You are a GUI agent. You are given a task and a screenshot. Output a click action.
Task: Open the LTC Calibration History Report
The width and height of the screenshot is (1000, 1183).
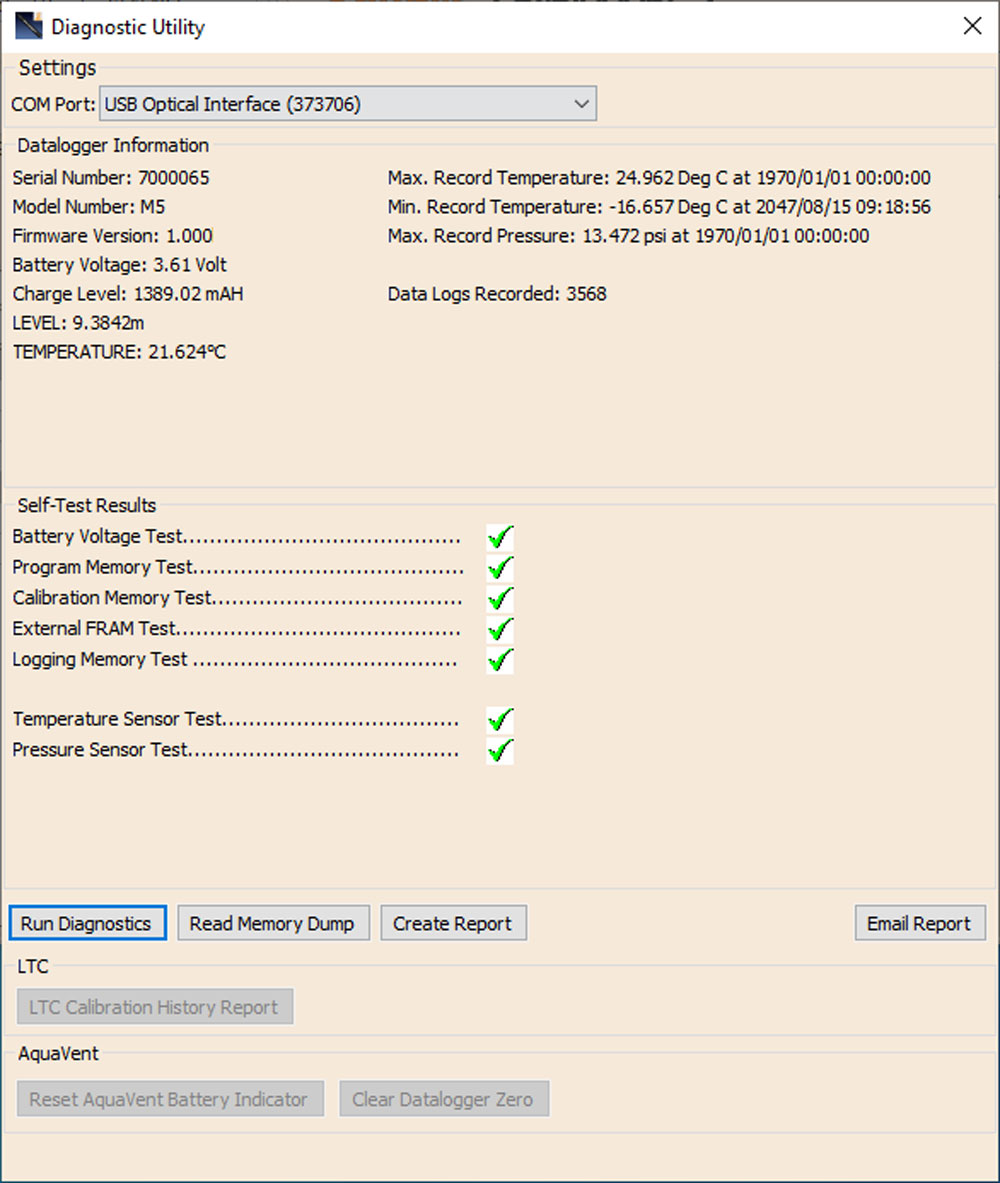tap(154, 1006)
